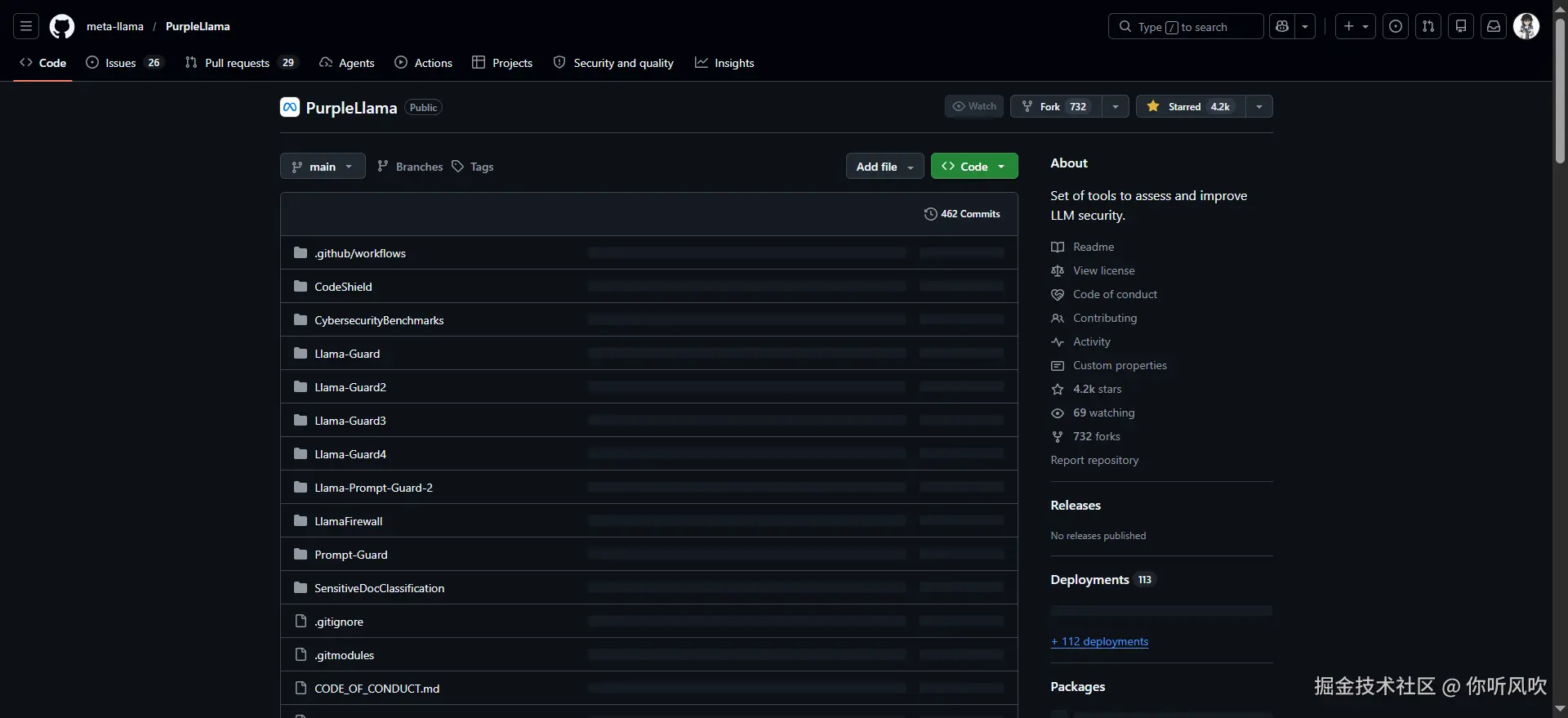Open the + 112 deployments link

click(1099, 641)
